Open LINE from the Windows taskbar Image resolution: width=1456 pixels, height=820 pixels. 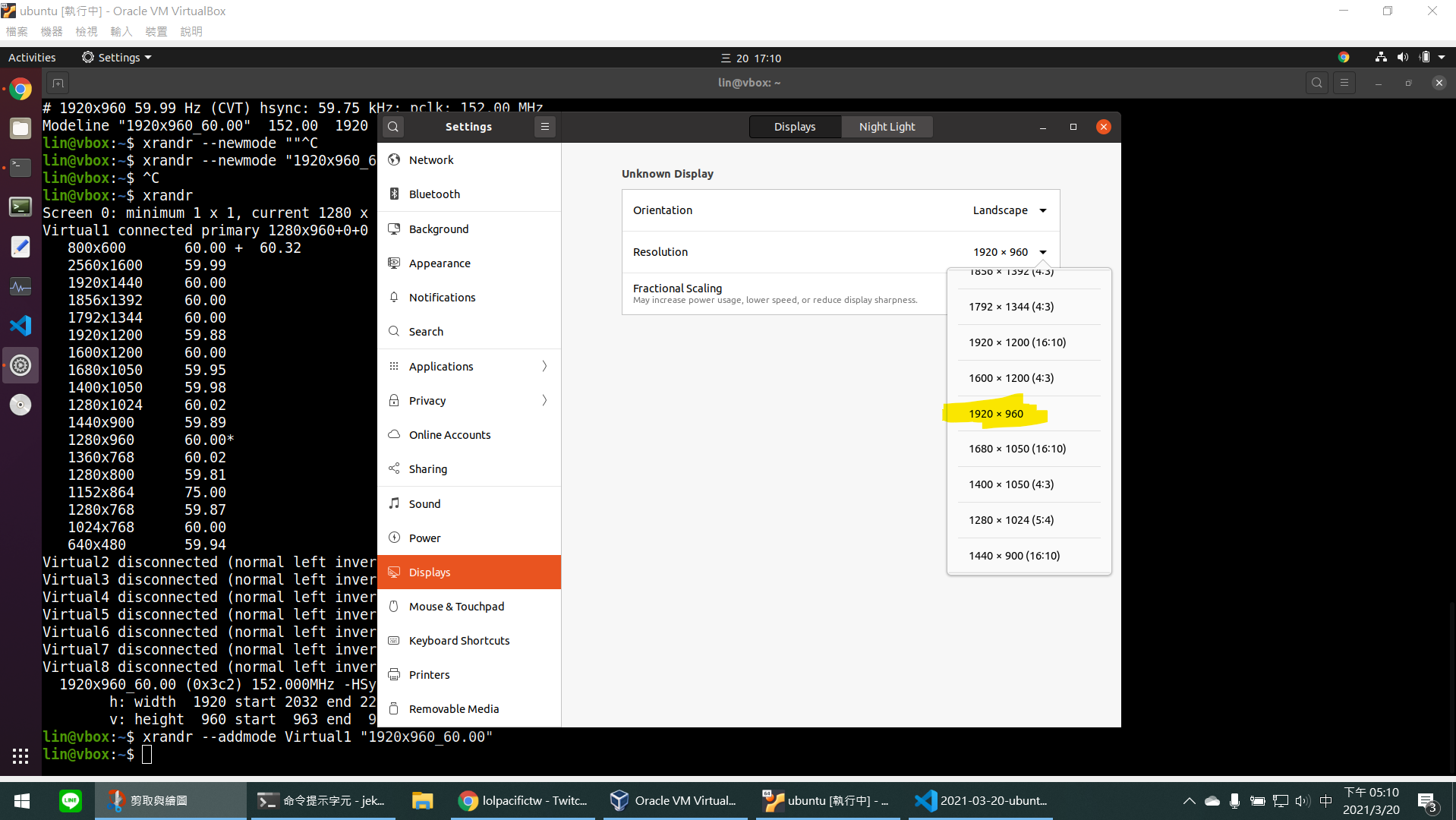(71, 800)
